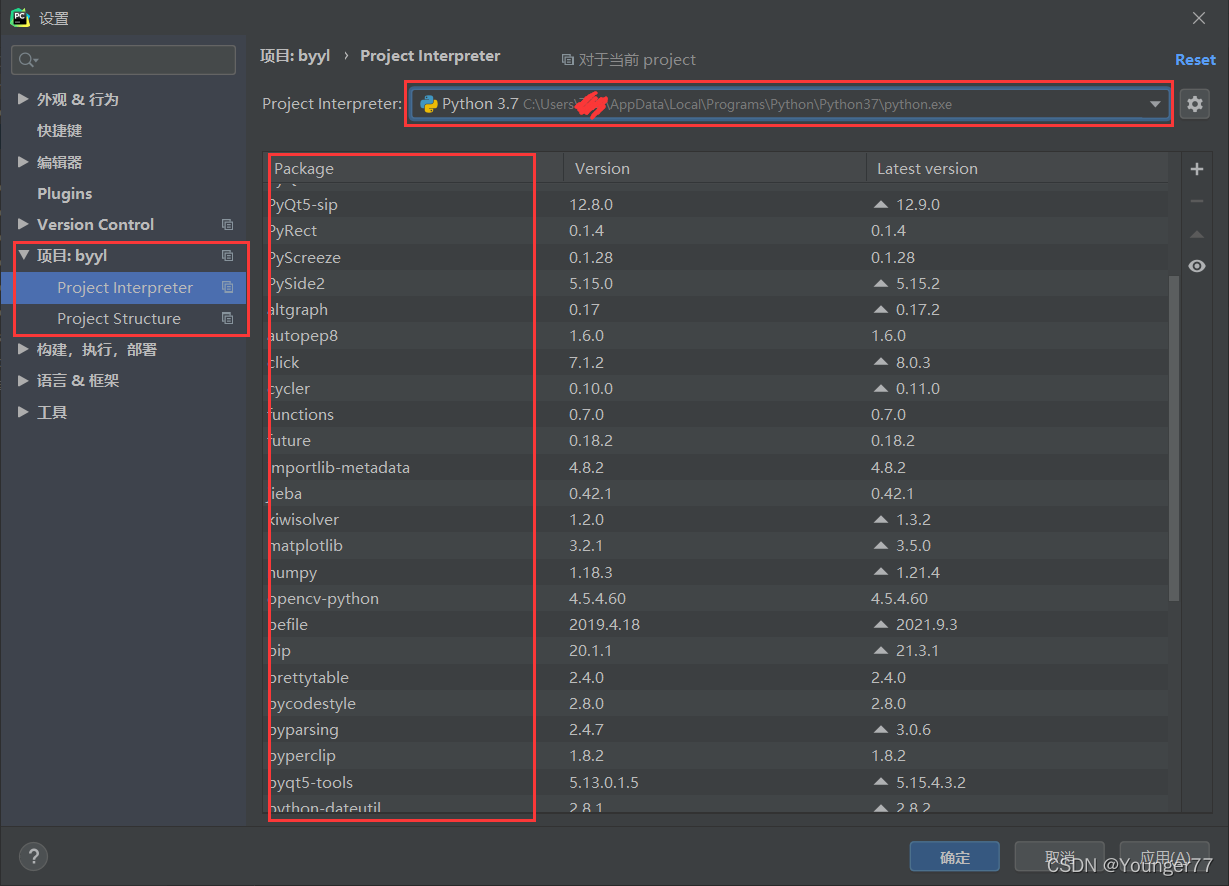Click the gear icon beside interpreter dropdown

[1194, 104]
